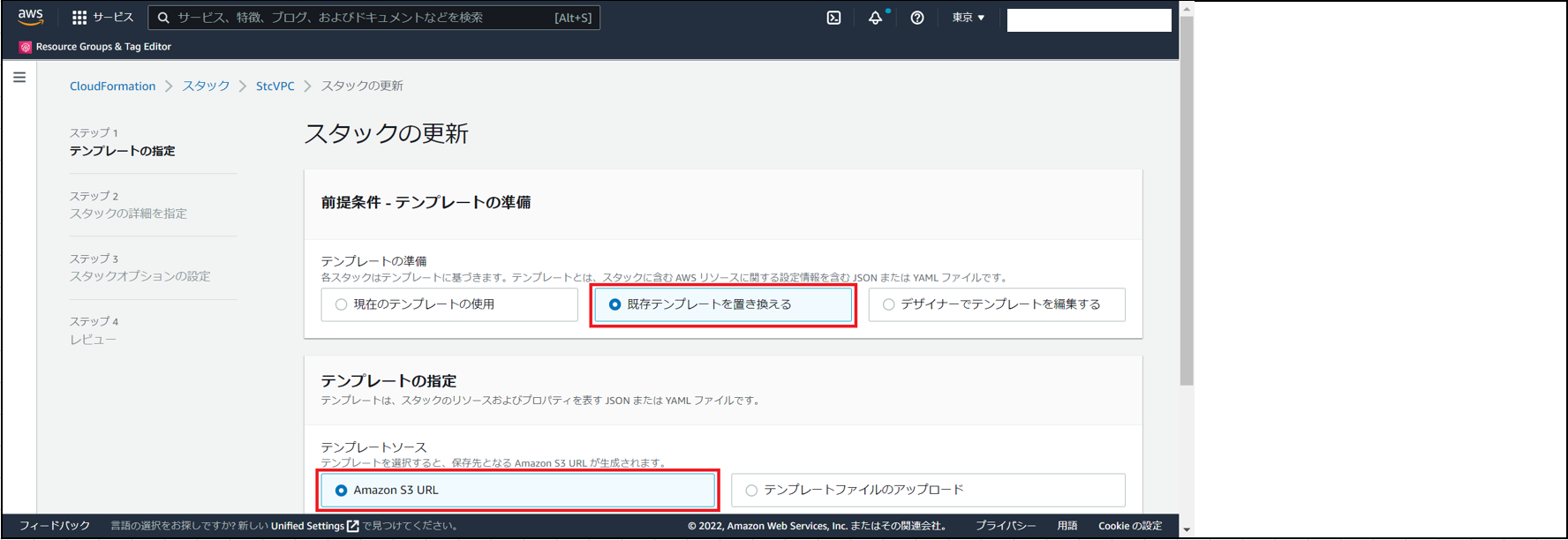Click the Resource Groups & Tag Editor icon
The width and height of the screenshot is (1568, 540).
pyautogui.click(x=26, y=47)
